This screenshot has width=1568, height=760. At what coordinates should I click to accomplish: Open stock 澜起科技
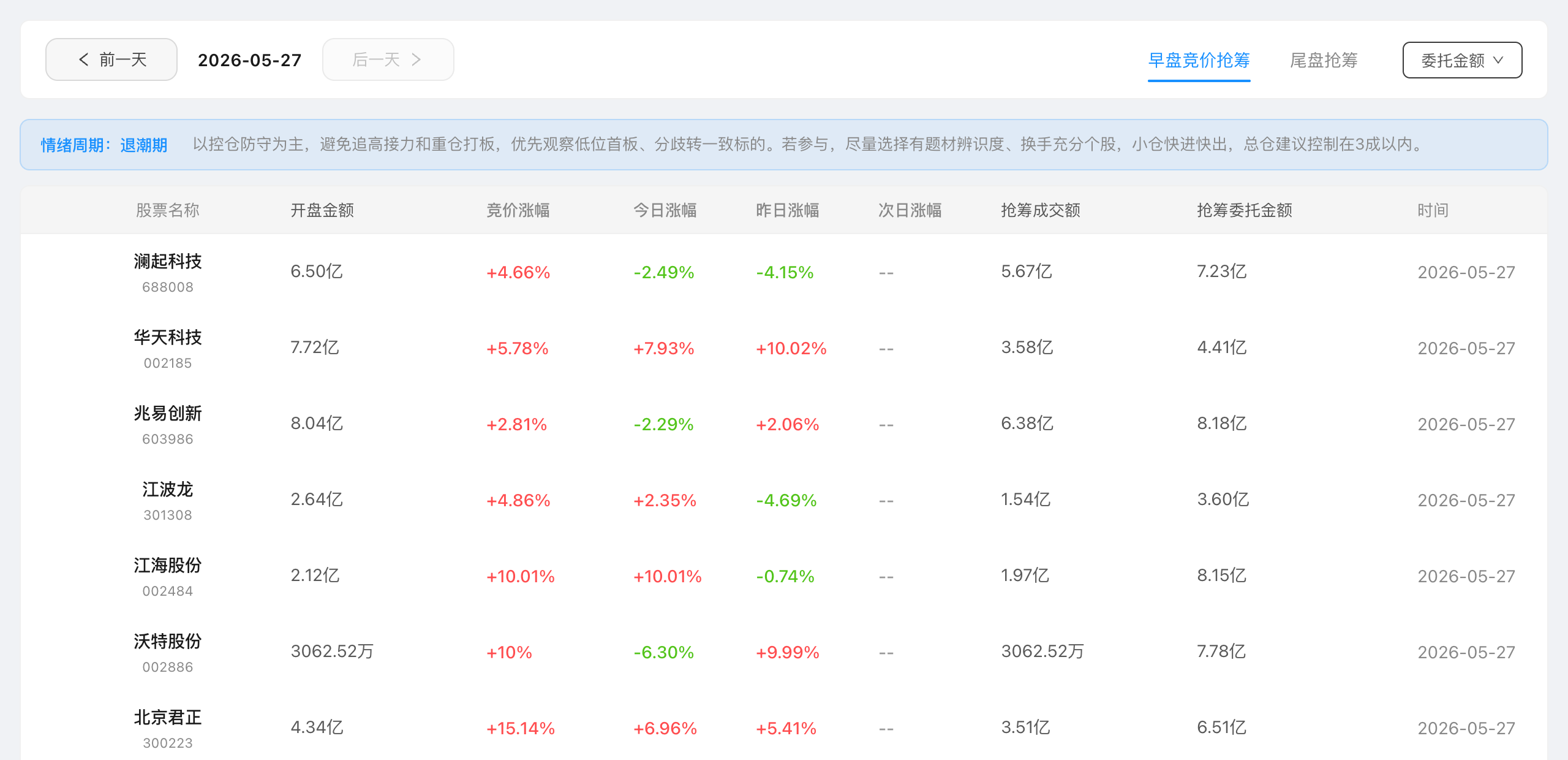pos(168,261)
